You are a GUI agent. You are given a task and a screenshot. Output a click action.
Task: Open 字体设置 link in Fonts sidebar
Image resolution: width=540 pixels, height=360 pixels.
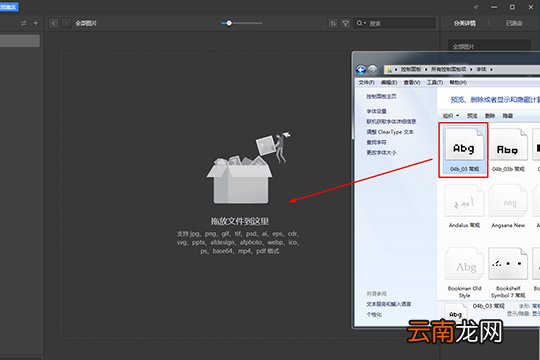[376, 111]
